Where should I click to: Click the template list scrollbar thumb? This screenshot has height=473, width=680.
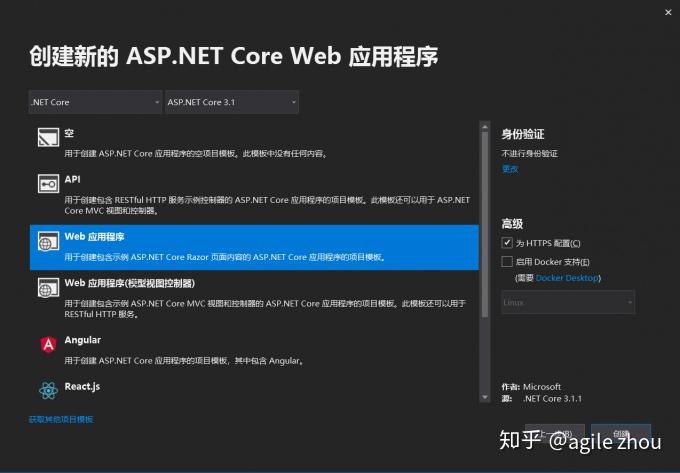coord(485,224)
